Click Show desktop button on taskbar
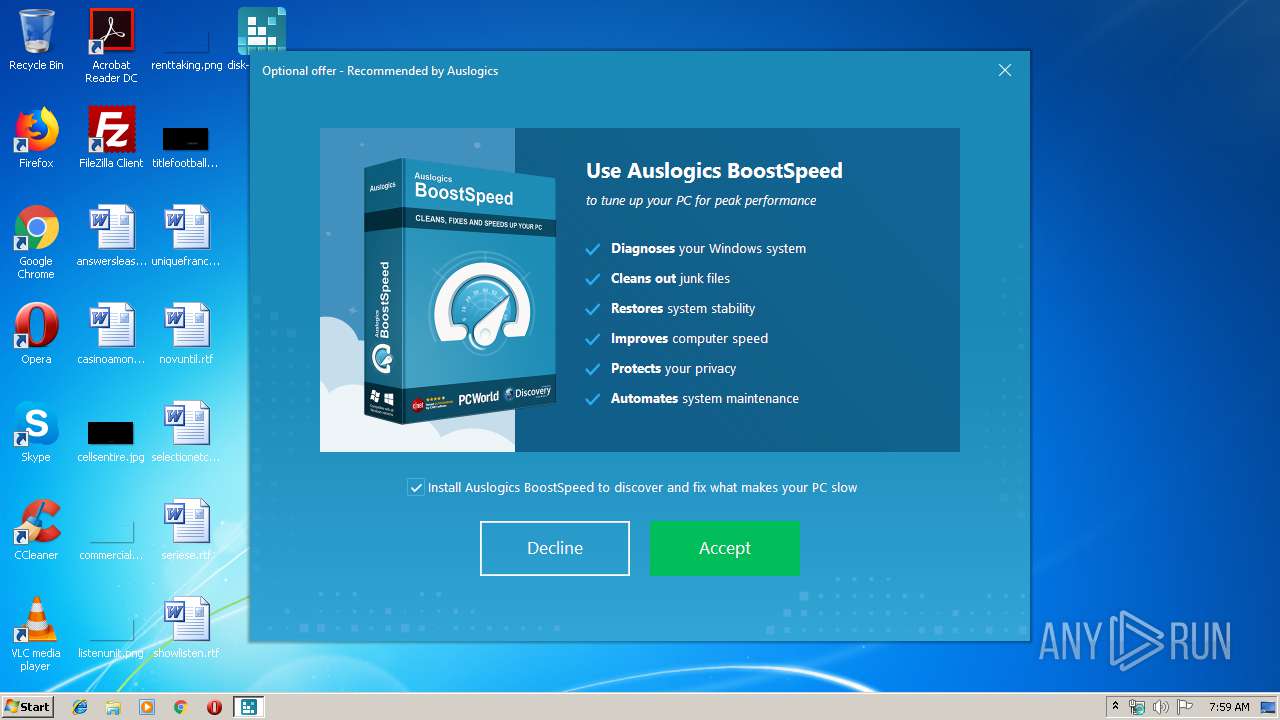 (1270, 707)
